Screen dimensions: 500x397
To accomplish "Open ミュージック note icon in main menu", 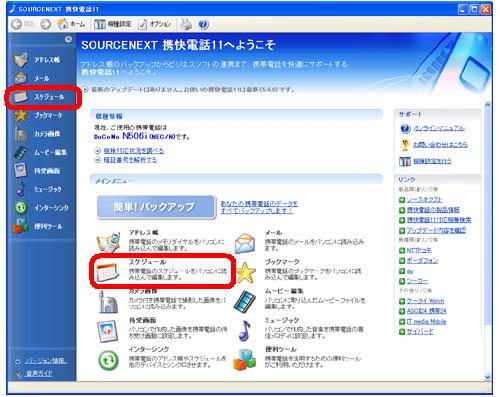I will point(245,331).
